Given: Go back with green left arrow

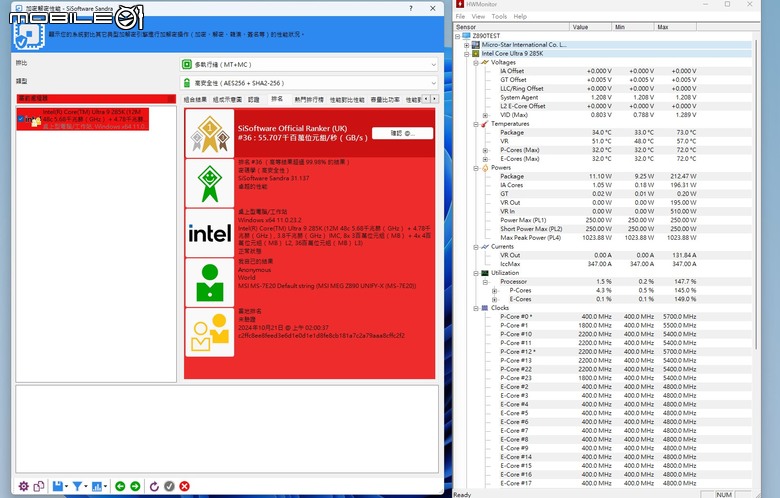Looking at the screenshot, I should [120, 486].
